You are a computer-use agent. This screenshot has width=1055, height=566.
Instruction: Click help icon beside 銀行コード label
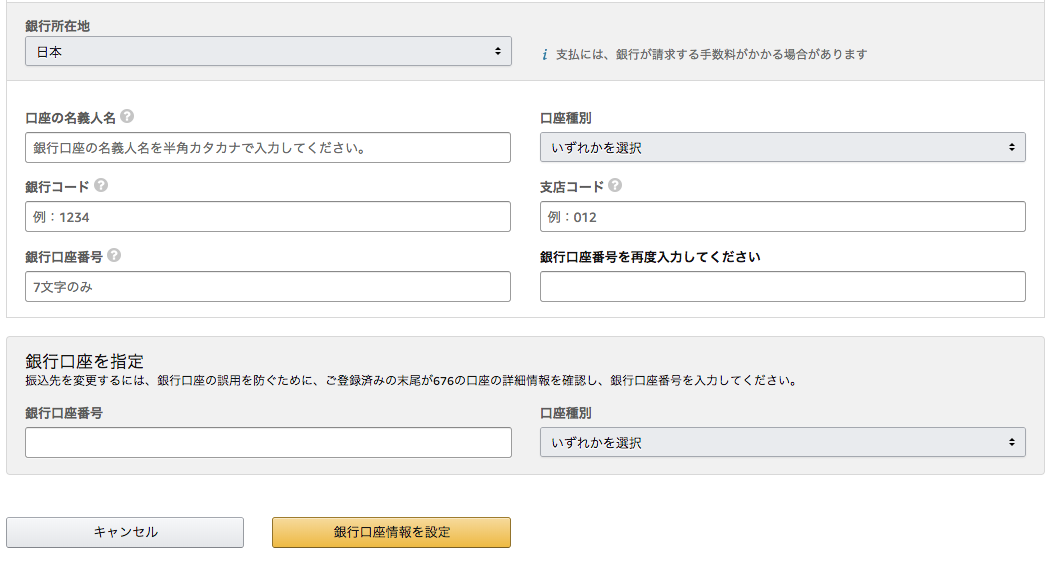point(101,185)
